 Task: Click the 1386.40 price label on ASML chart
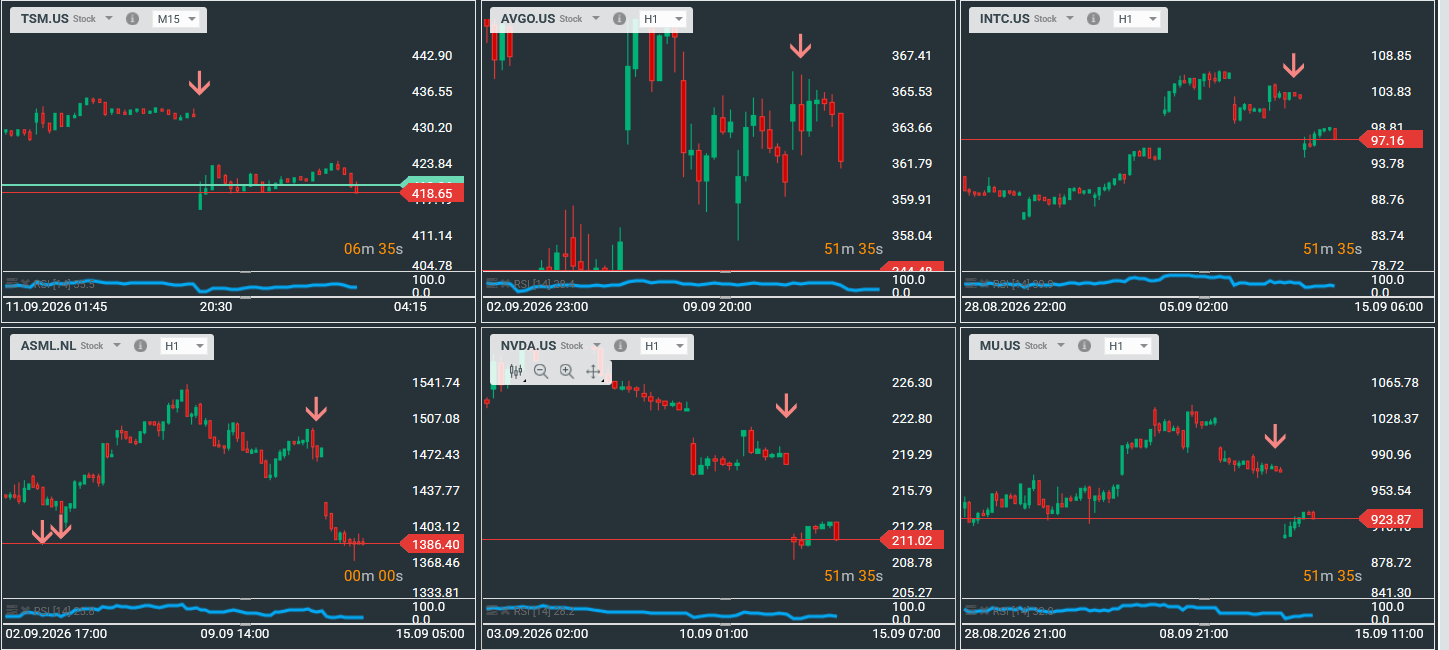coord(431,544)
